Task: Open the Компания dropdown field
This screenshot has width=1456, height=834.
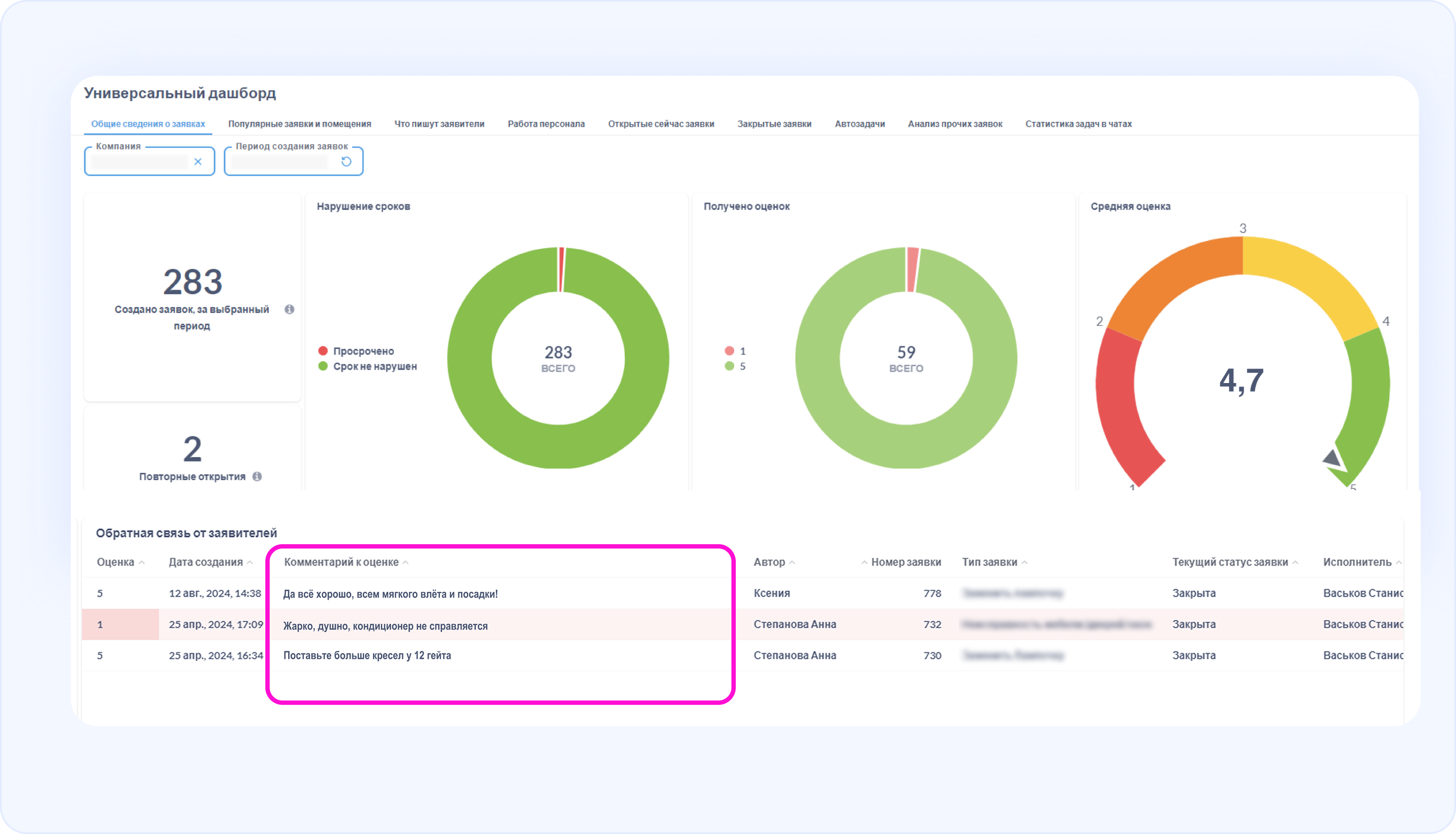Action: tap(139, 162)
